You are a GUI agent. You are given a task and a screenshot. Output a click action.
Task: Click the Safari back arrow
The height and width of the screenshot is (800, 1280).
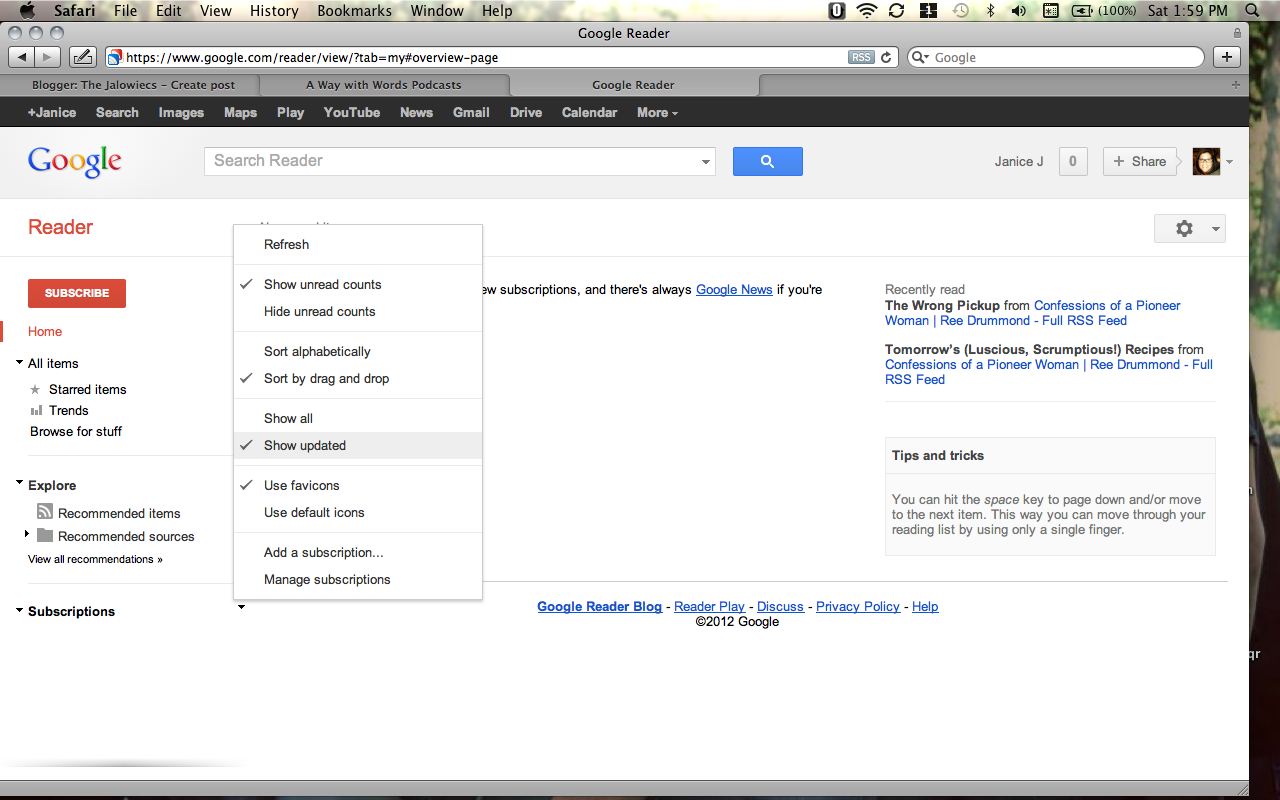tap(22, 57)
